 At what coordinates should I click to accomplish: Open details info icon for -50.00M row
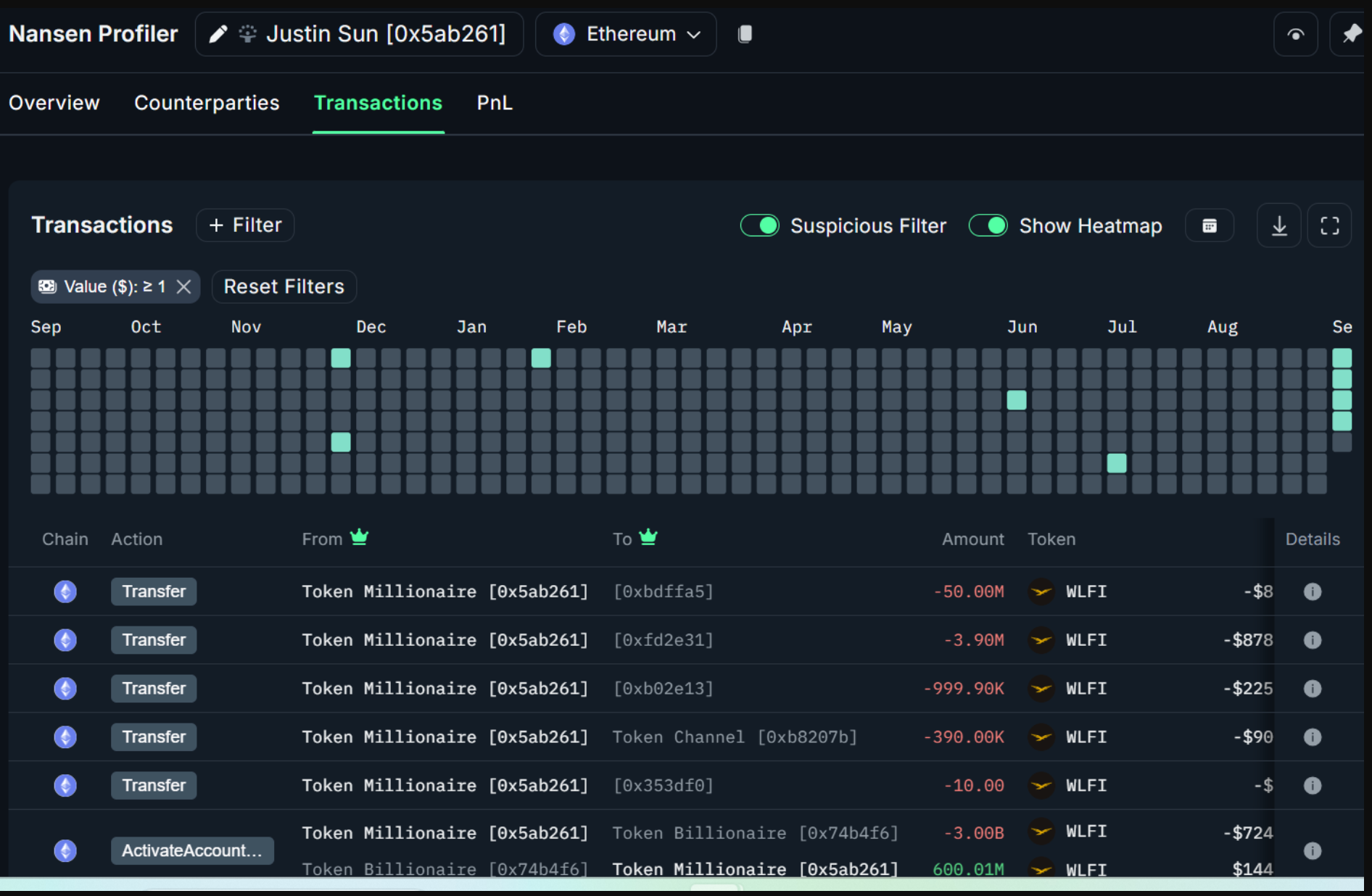pyautogui.click(x=1313, y=592)
